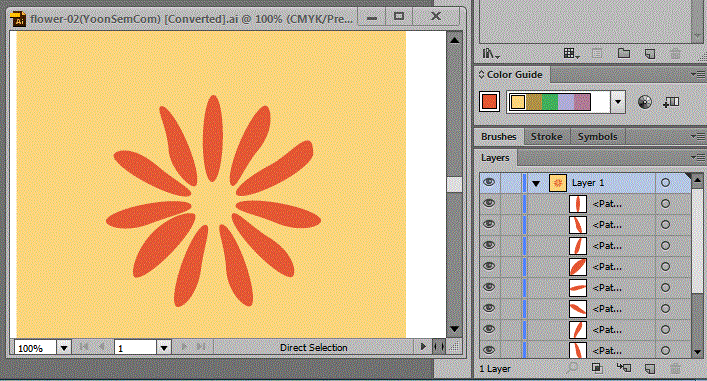Screen dimensions: 707x381
Task: Select the Layer 1 row name
Action: [588, 183]
